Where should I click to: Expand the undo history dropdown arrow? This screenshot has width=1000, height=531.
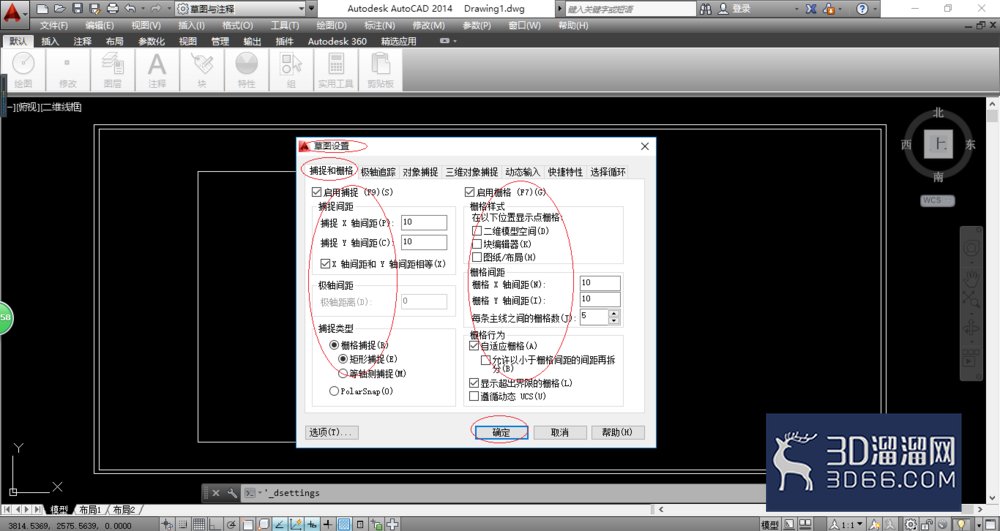[143, 9]
